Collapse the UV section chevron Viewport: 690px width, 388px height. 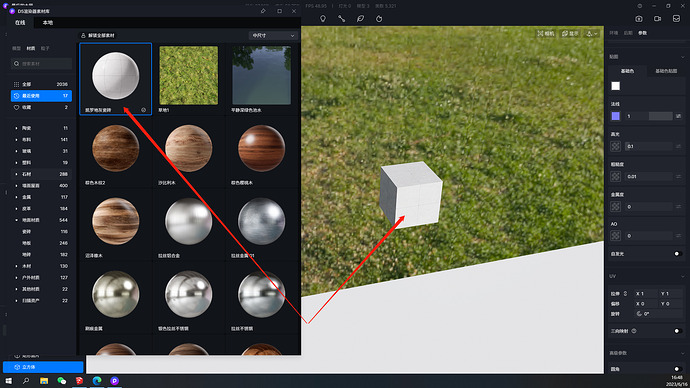click(683, 276)
